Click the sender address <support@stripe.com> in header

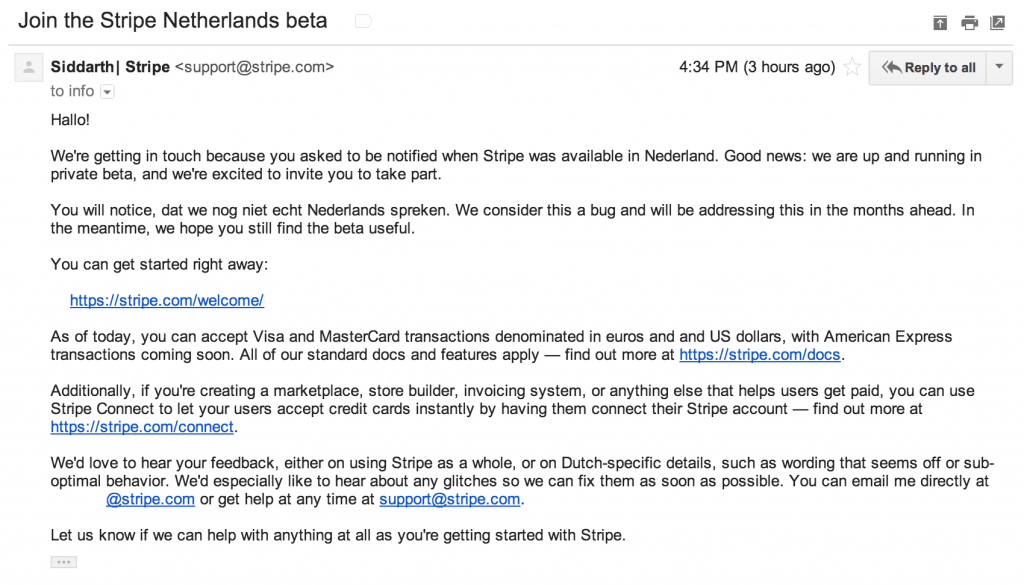pyautogui.click(x=254, y=67)
